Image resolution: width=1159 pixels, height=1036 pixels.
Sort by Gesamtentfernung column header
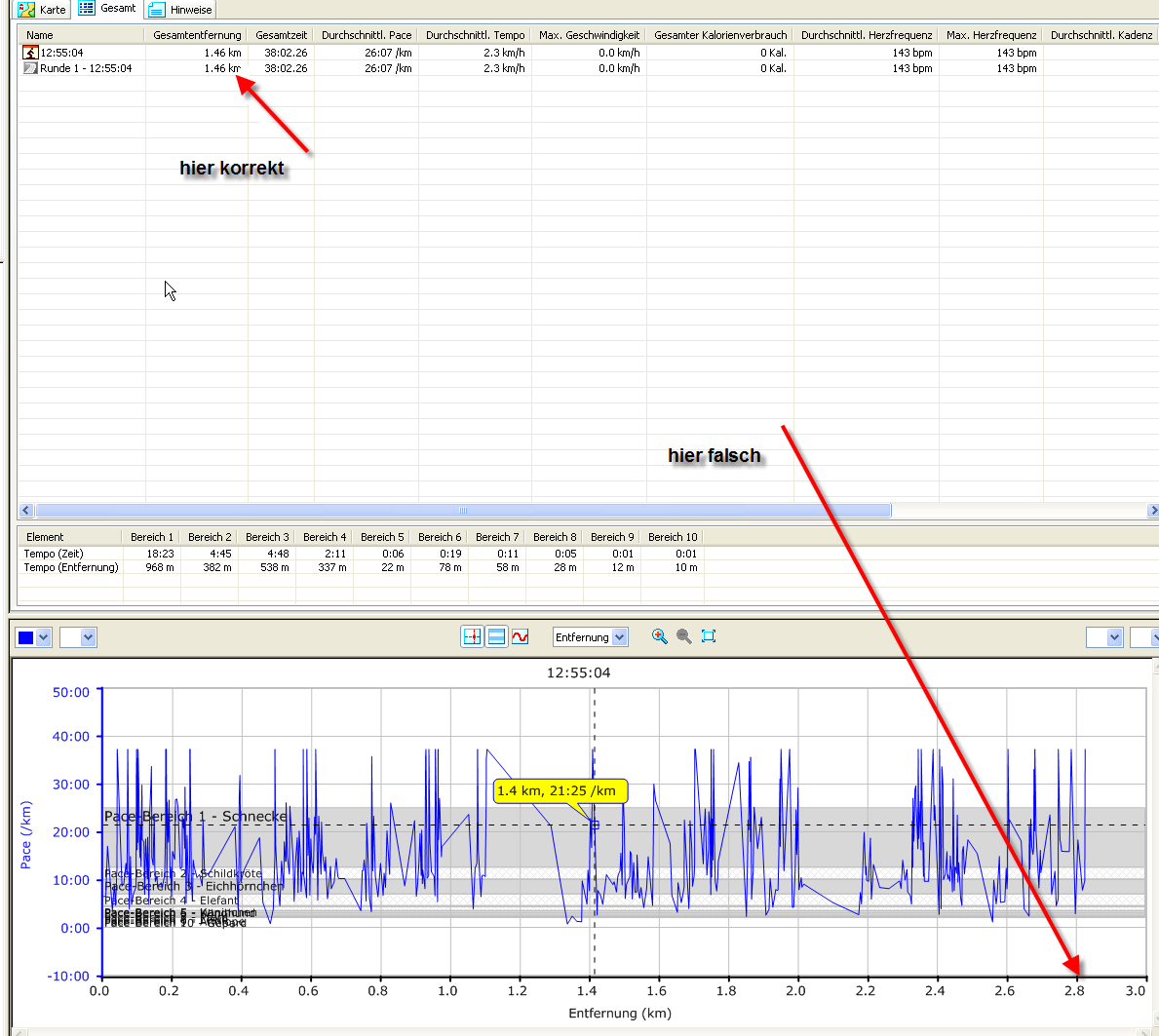(x=196, y=35)
